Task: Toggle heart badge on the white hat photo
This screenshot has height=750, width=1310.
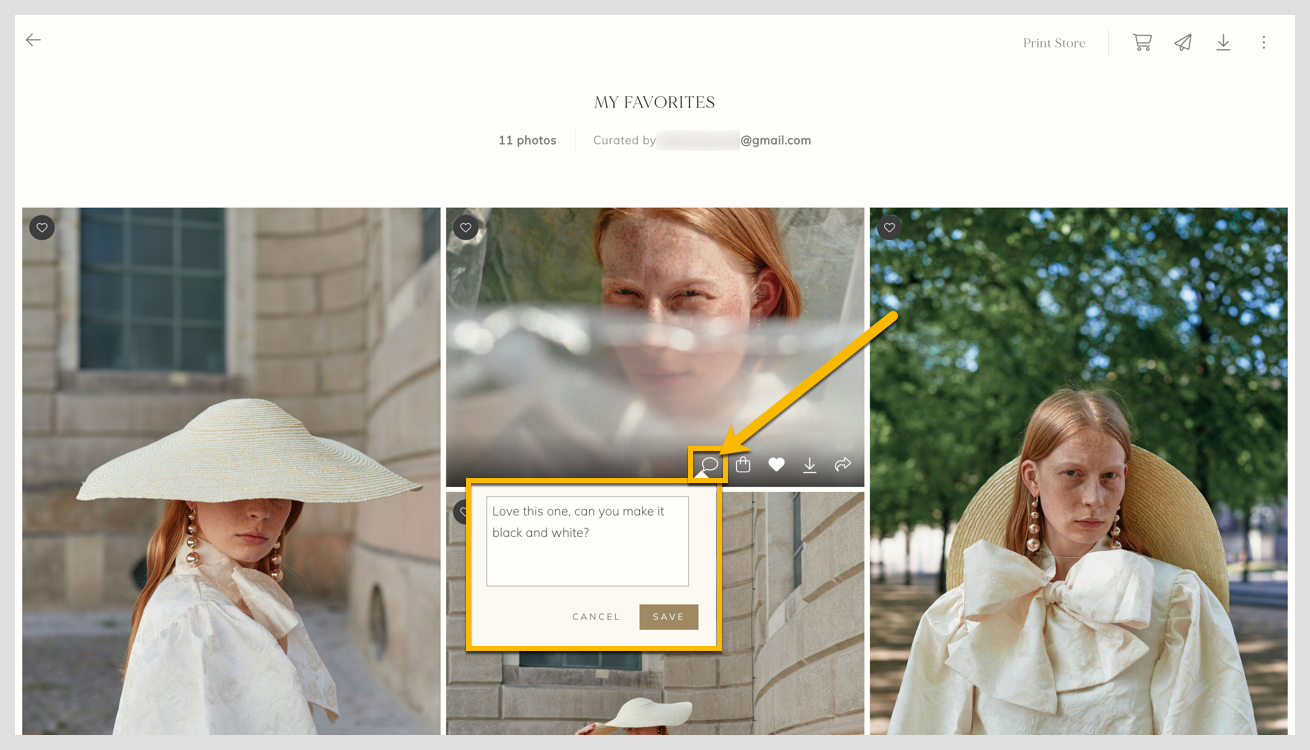Action: tap(42, 228)
